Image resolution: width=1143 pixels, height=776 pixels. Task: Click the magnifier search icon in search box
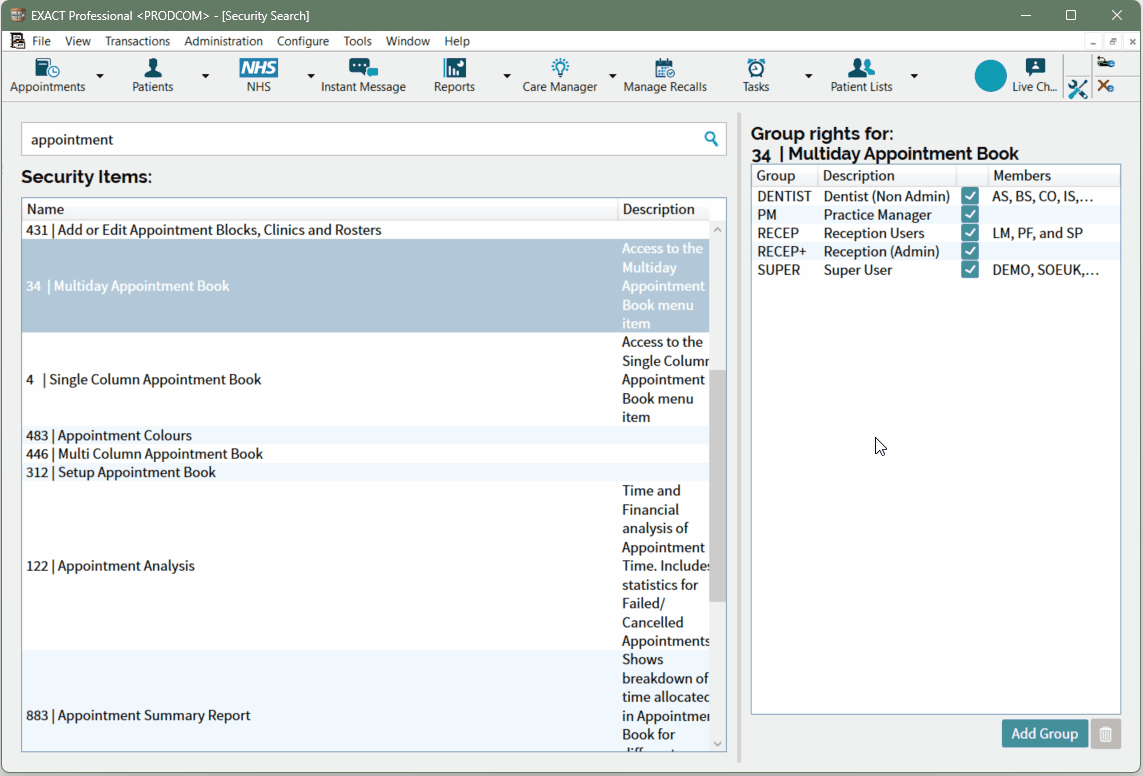click(x=711, y=138)
